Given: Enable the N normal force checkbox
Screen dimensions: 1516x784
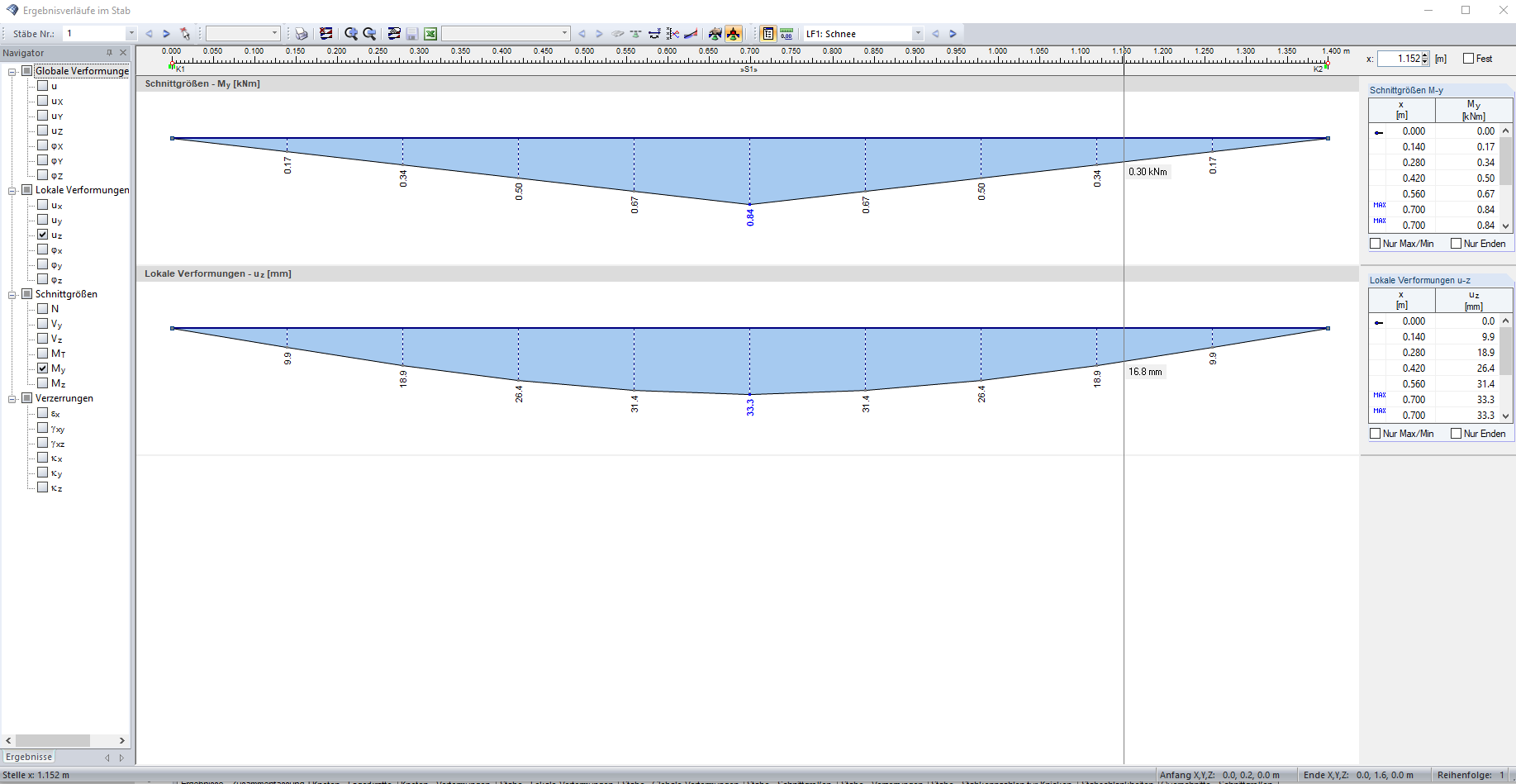Looking at the screenshot, I should point(43,309).
